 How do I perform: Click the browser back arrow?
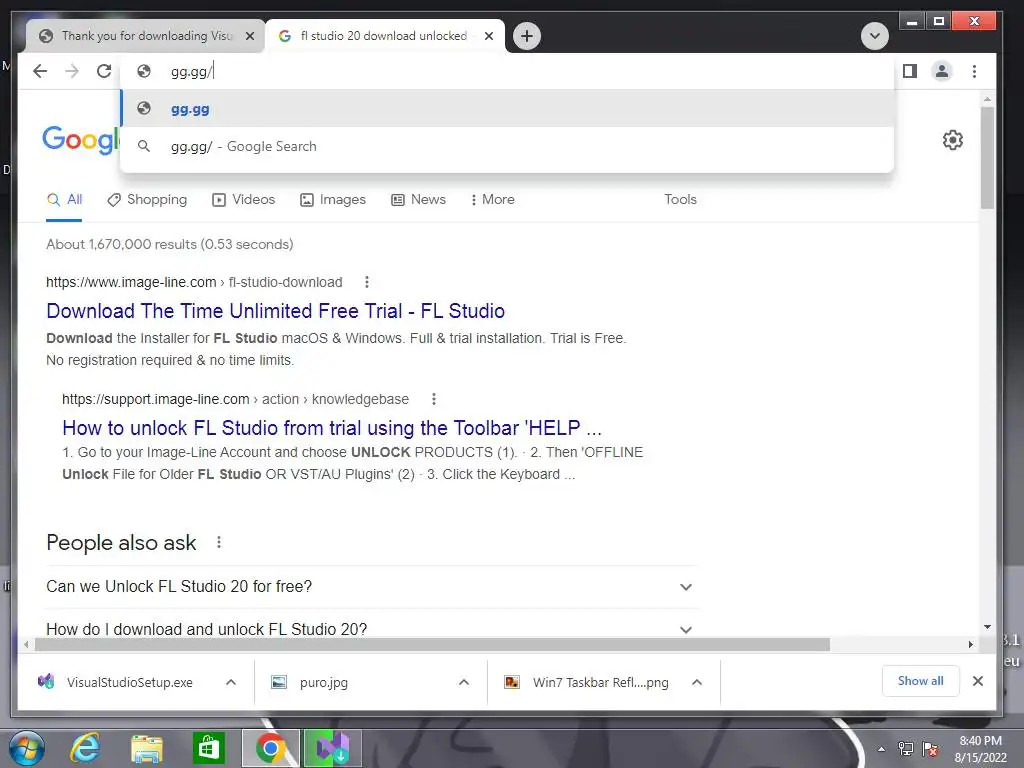tap(40, 71)
